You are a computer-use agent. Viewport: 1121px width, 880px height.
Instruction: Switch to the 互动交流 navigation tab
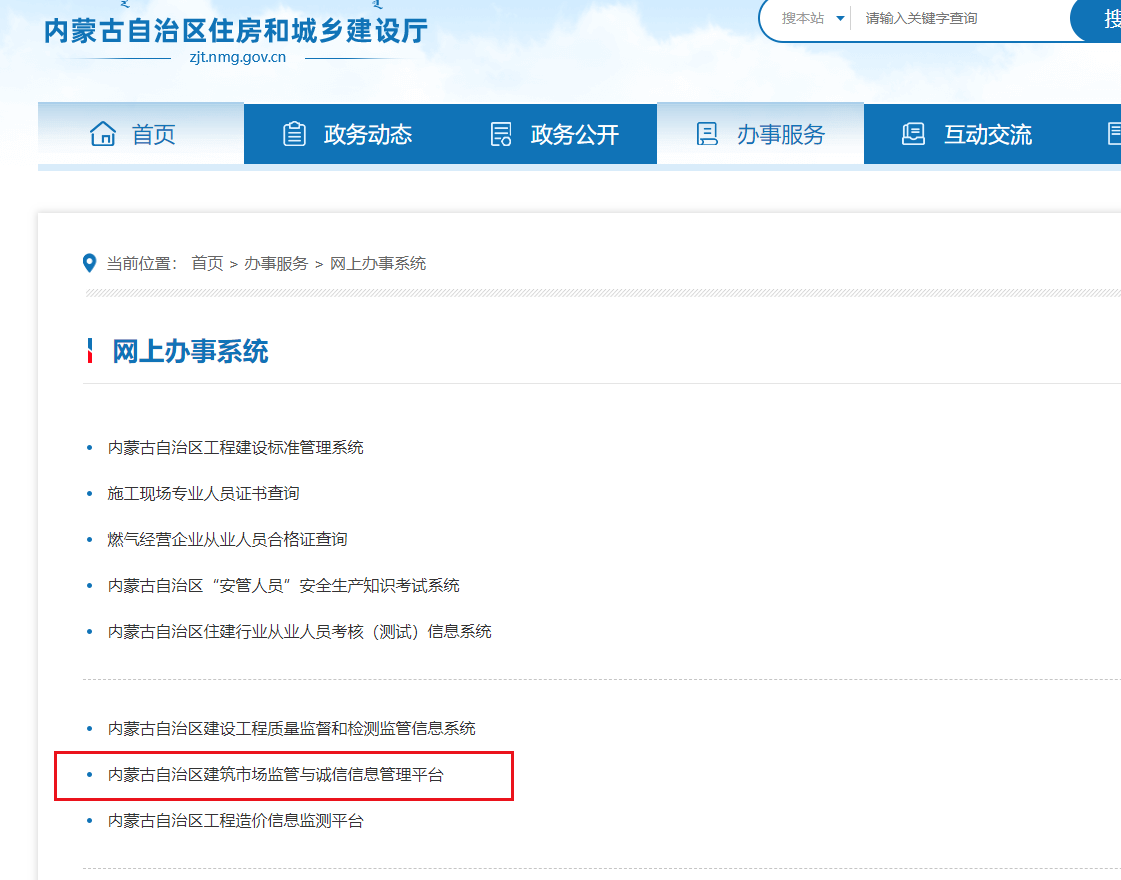tap(987, 134)
